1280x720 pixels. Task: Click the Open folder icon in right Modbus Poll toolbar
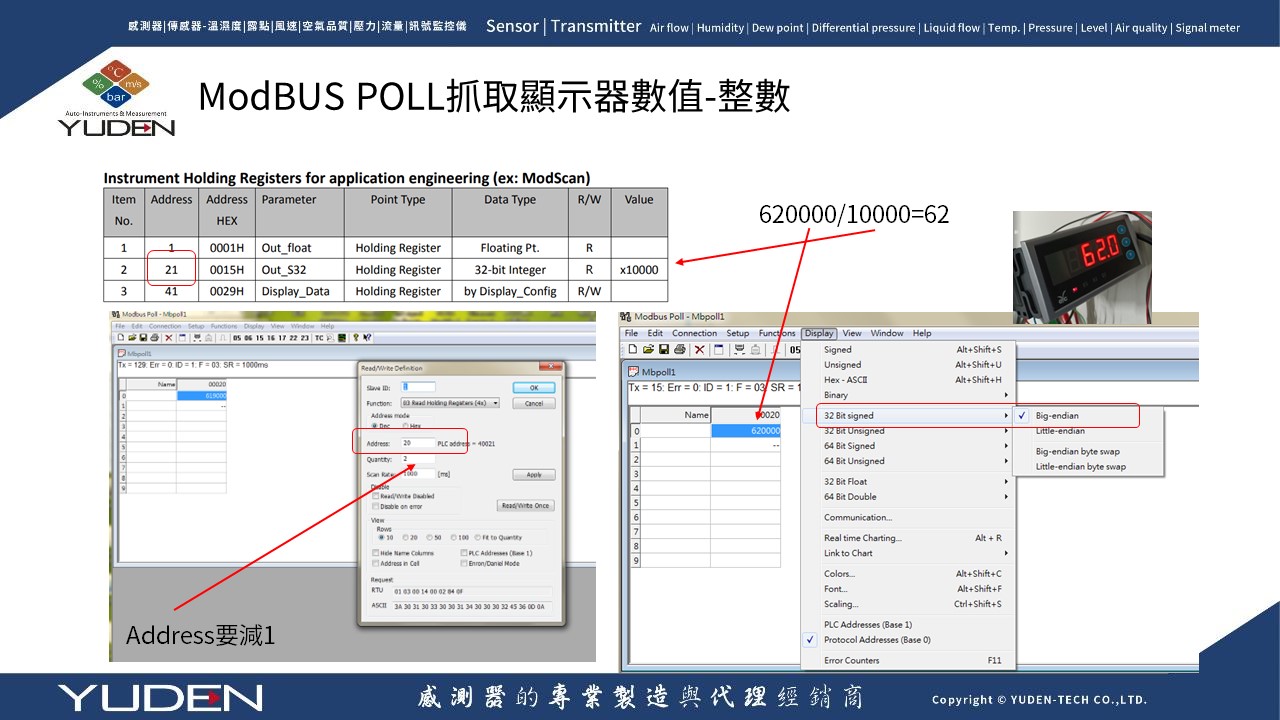[x=648, y=350]
